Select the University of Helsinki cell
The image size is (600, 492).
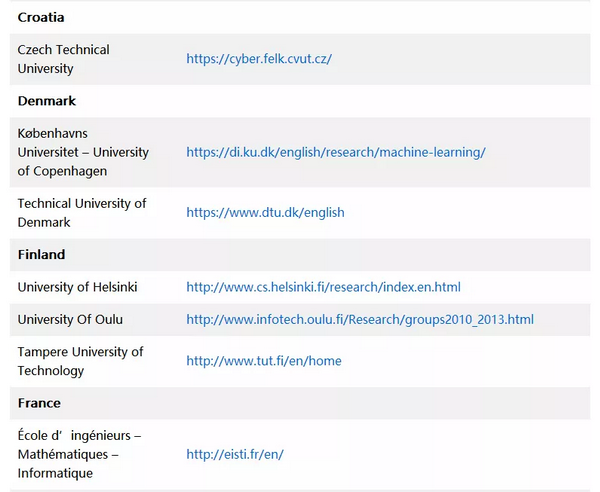[77, 287]
